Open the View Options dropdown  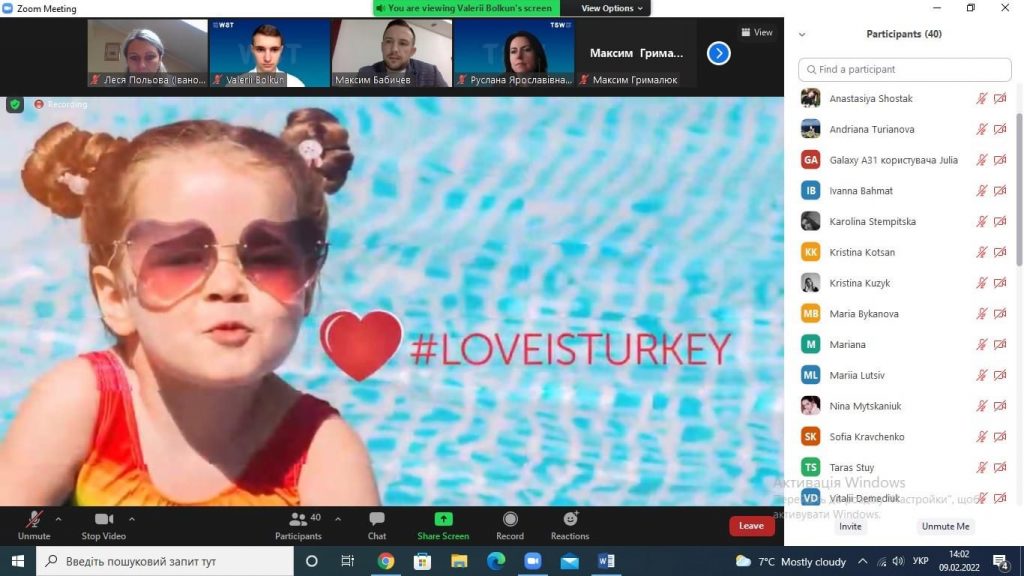612,8
